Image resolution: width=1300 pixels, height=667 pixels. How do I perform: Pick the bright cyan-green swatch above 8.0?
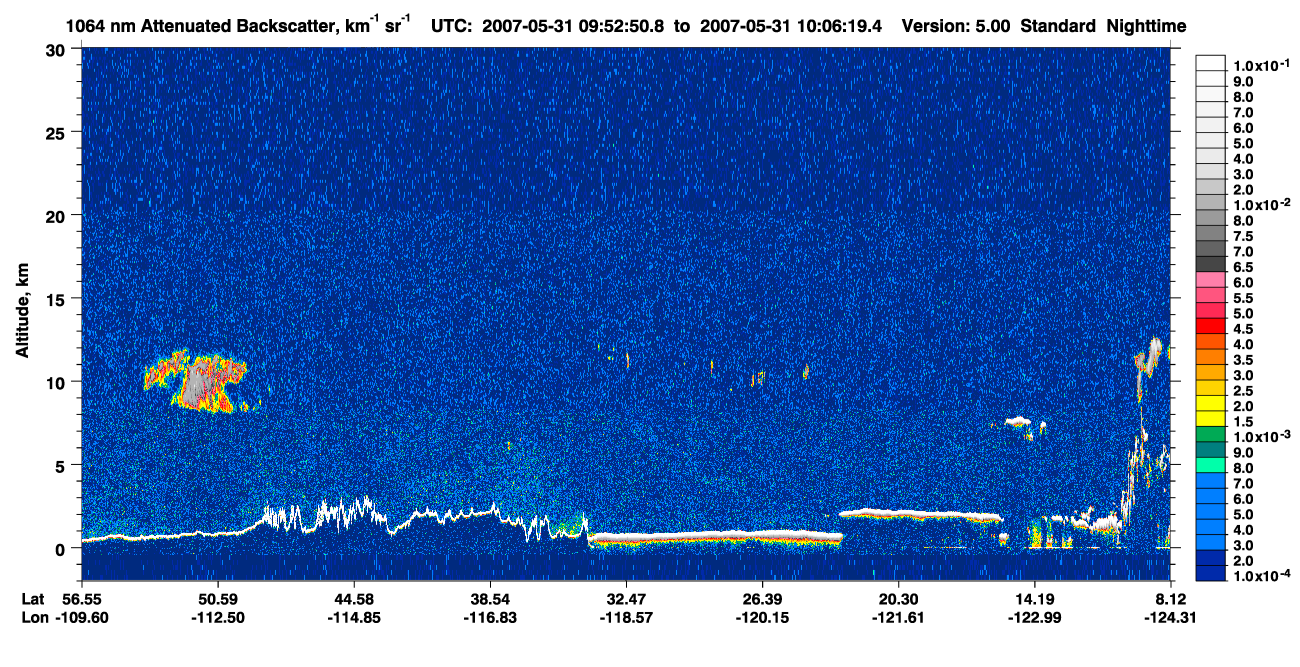pos(1210,465)
